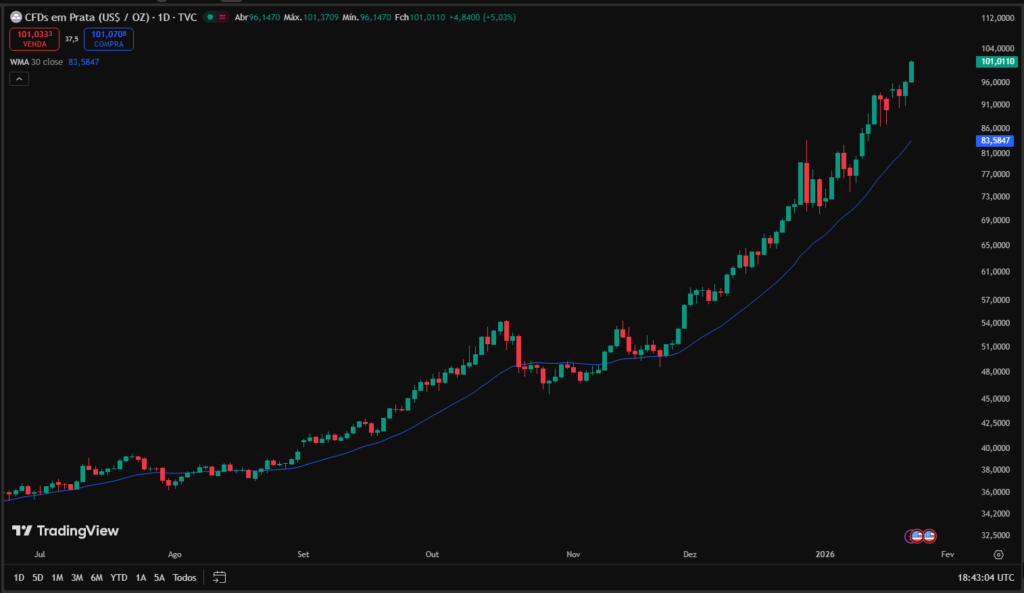This screenshot has width=1024, height=593.
Task: Choose the 6M time range
Action: [96, 577]
